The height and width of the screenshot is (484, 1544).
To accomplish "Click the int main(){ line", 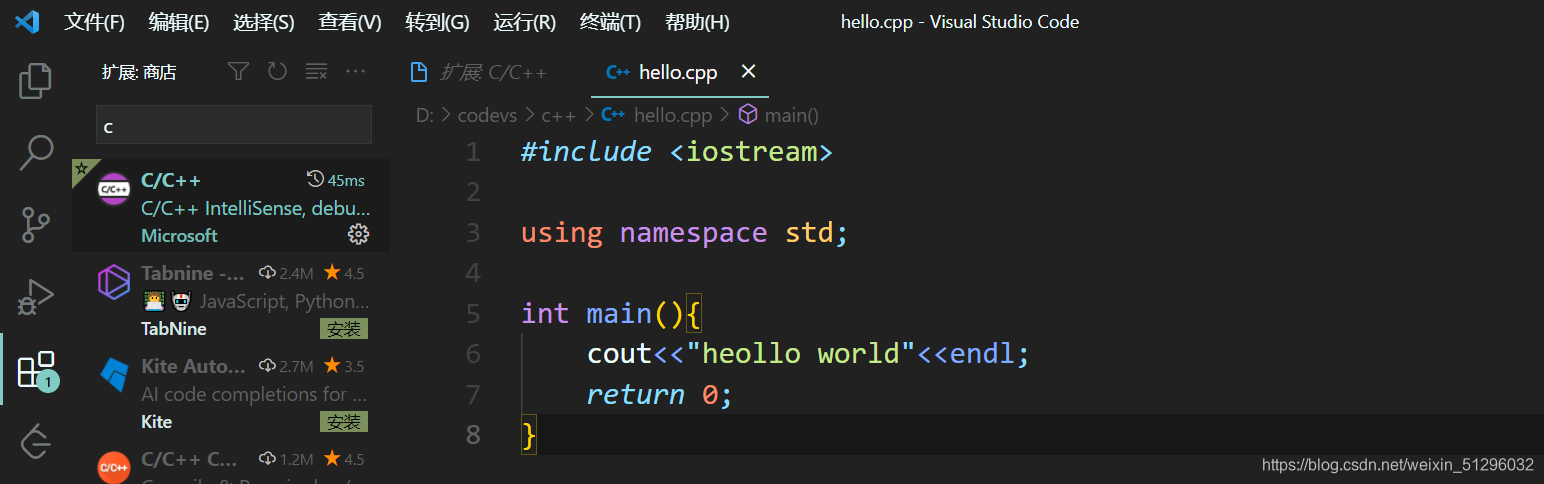I will tap(612, 313).
